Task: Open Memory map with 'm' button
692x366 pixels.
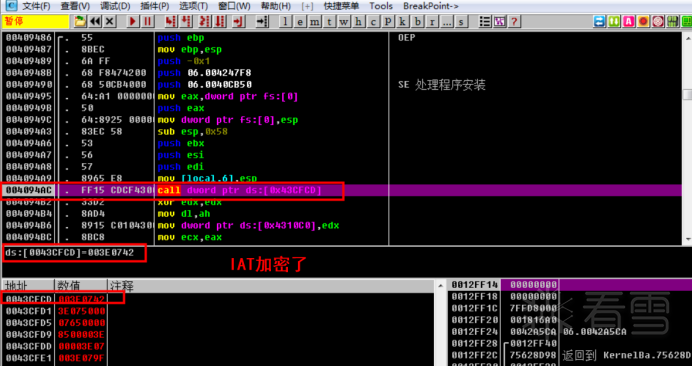Action: (315, 21)
